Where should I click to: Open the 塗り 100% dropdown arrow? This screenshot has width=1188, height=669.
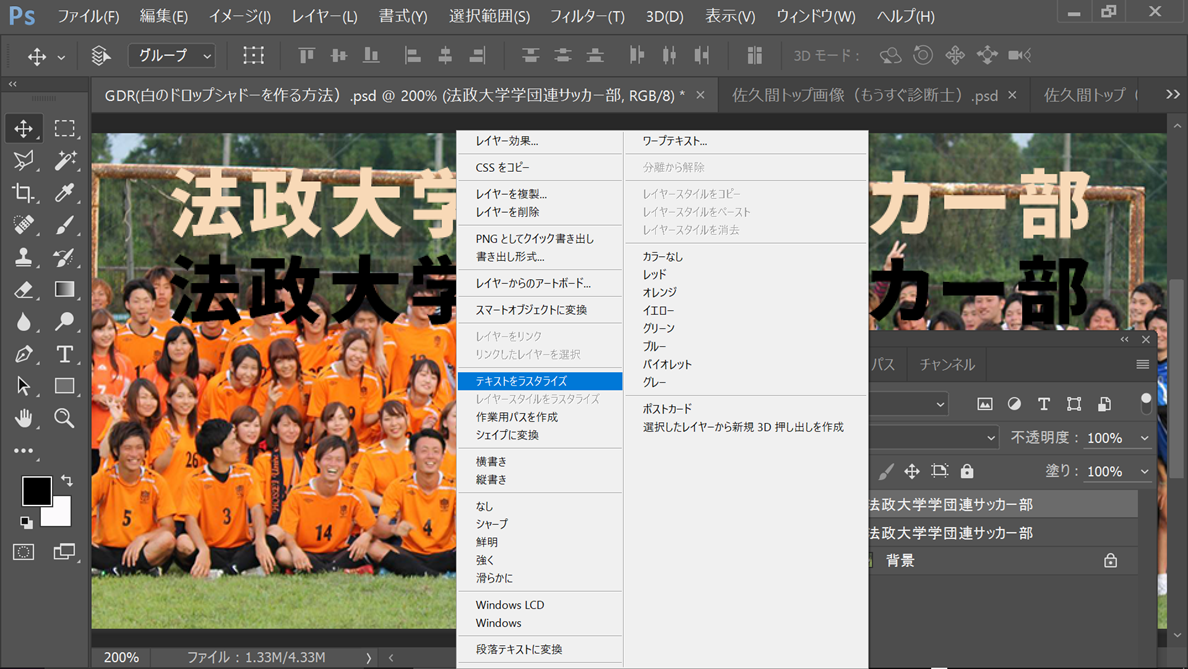click(x=1144, y=471)
